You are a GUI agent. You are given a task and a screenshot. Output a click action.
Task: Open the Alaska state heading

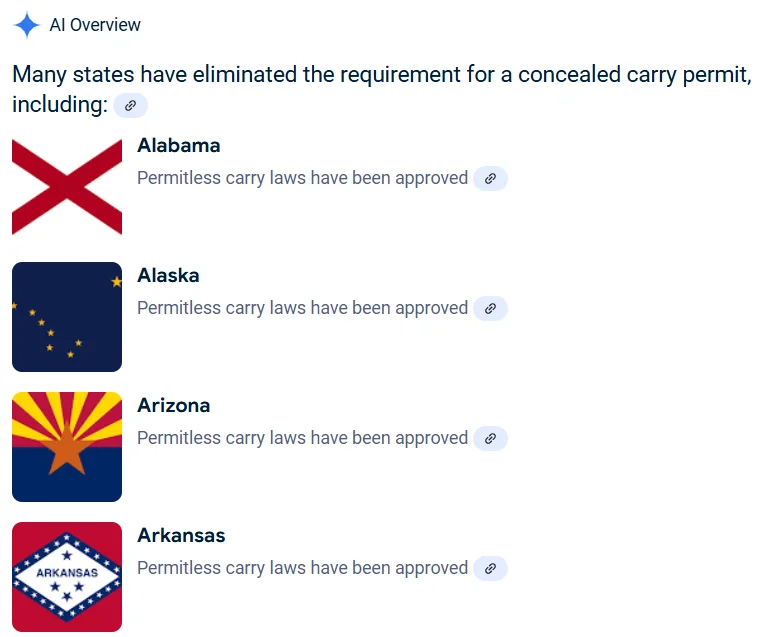[168, 275]
